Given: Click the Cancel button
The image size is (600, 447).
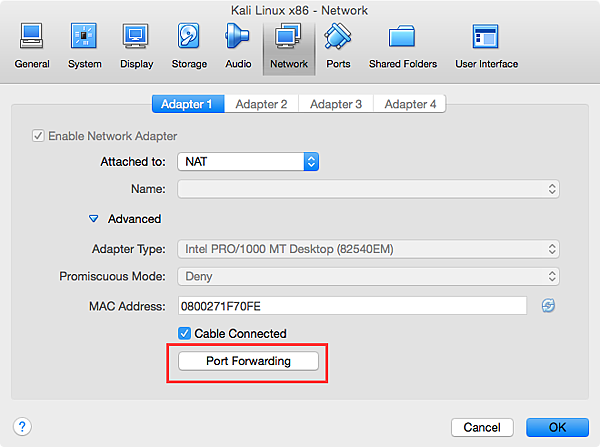Looking at the screenshot, I should pyautogui.click(x=482, y=427).
